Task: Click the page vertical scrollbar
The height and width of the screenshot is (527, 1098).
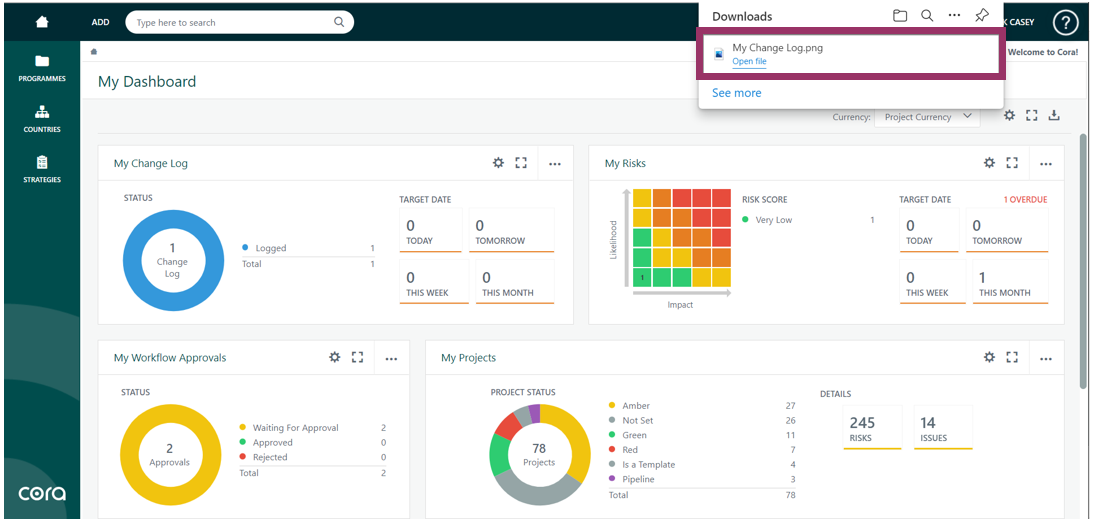Action: (1084, 259)
